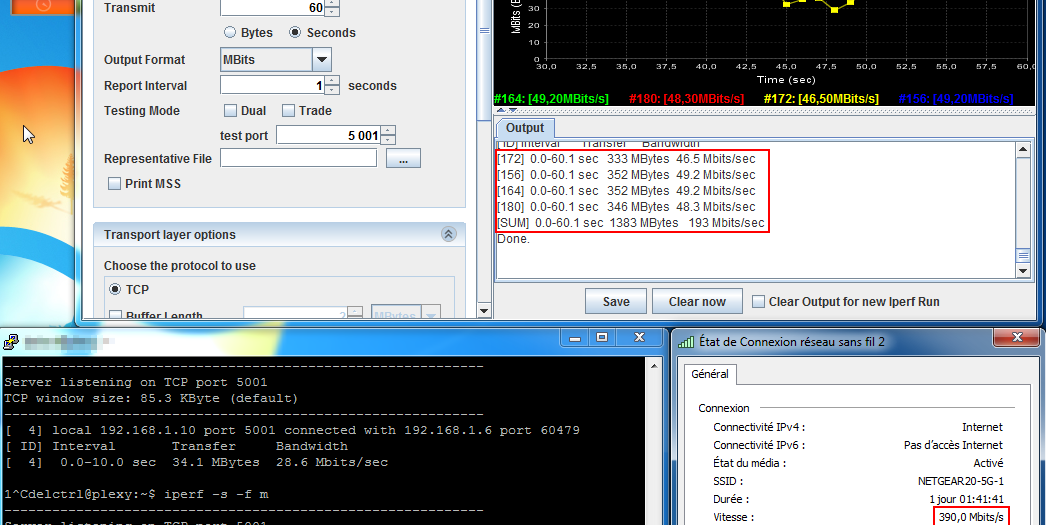The image size is (1046, 525).
Task: Increase the Transmit value with the up arrow
Action: [332, 4]
